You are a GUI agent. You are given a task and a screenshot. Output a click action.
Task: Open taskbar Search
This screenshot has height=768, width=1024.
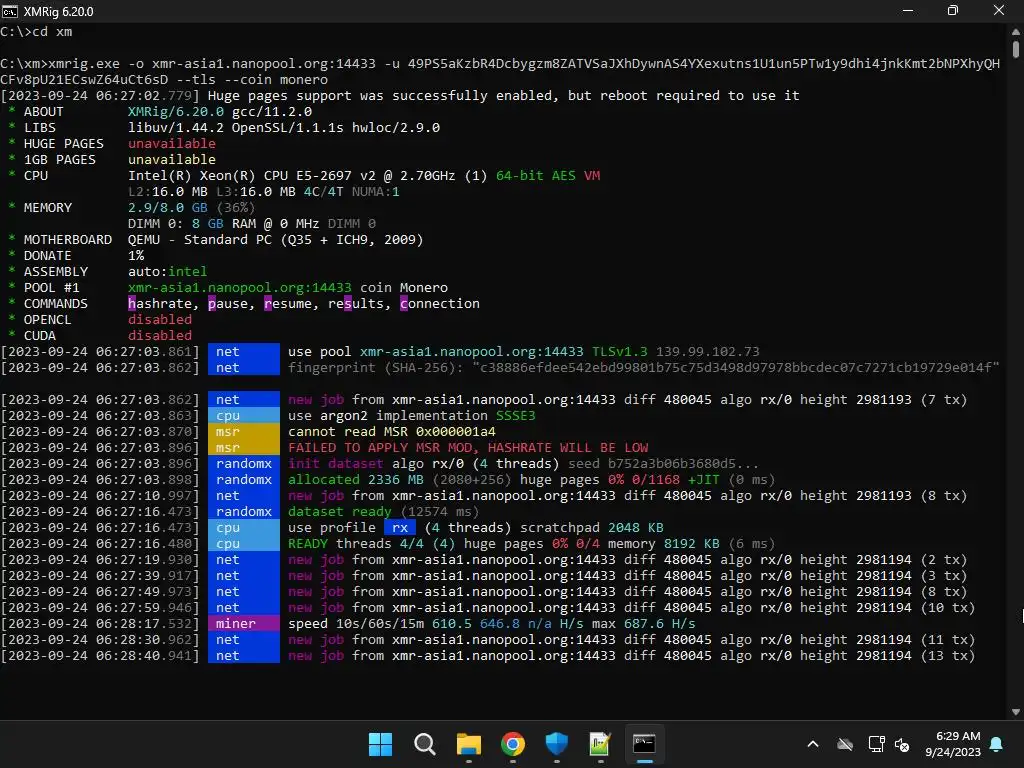click(424, 744)
